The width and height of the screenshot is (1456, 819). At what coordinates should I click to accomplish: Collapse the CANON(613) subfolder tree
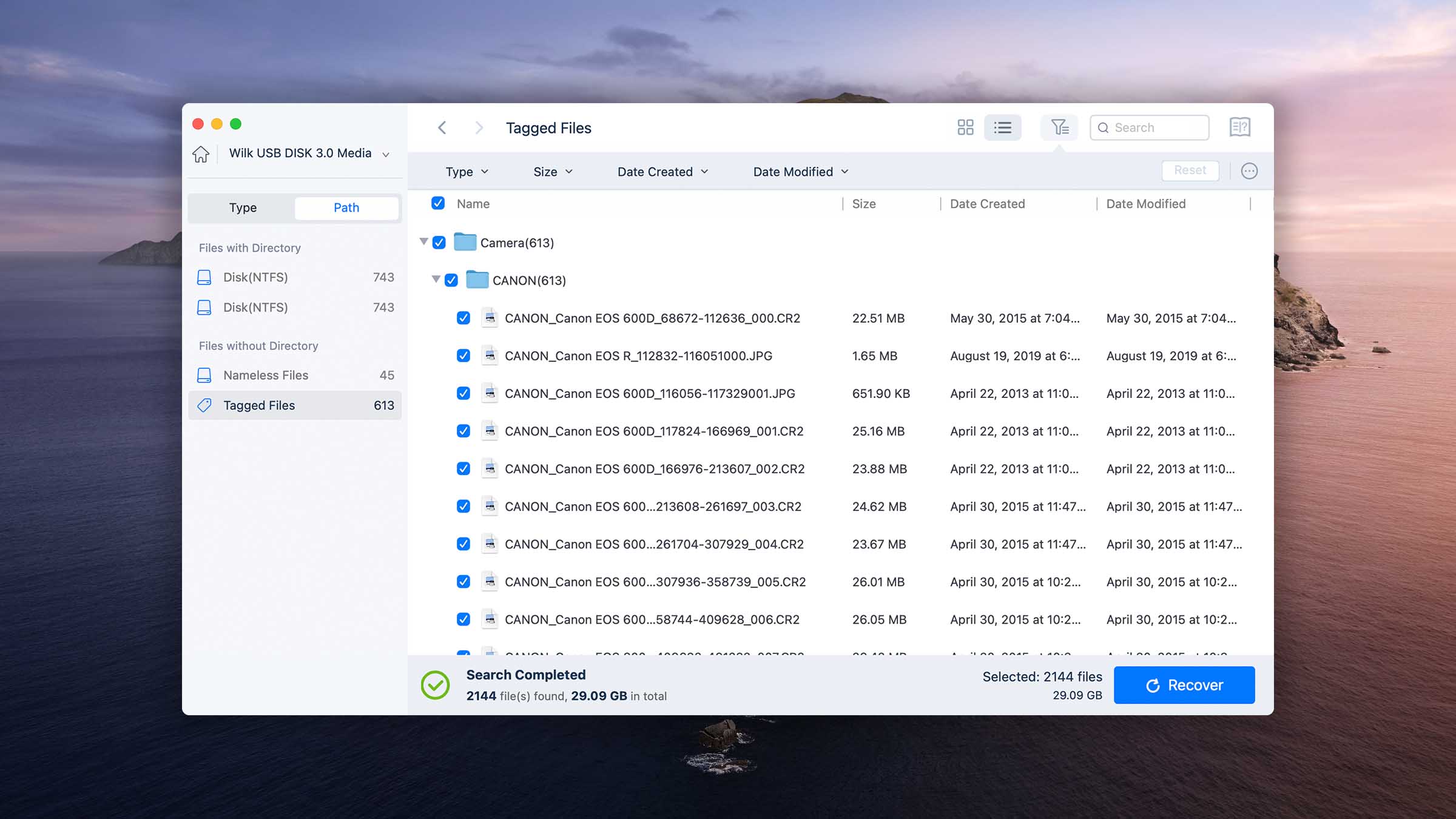click(436, 279)
